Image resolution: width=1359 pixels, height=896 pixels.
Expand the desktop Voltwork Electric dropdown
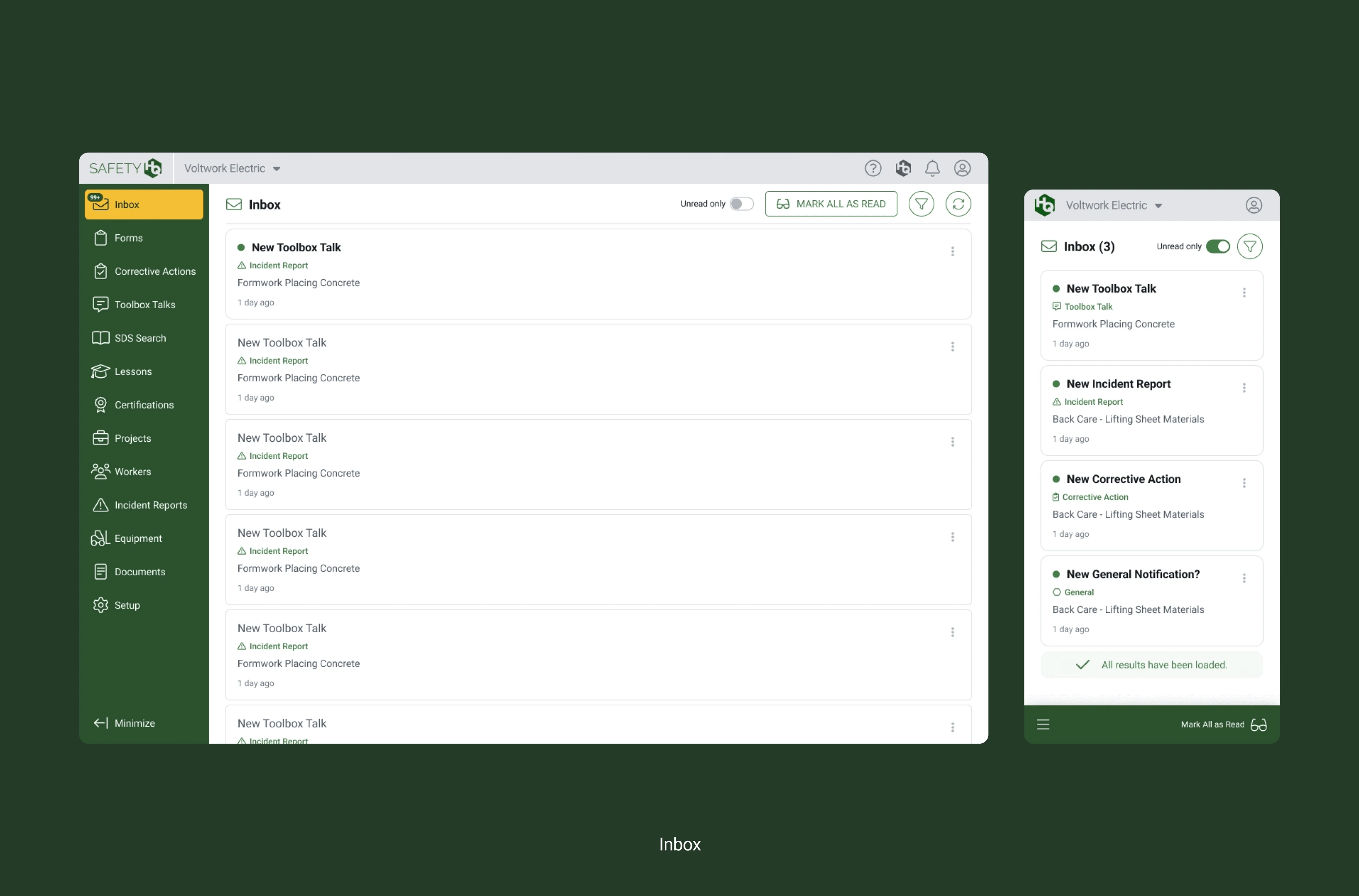[232, 168]
